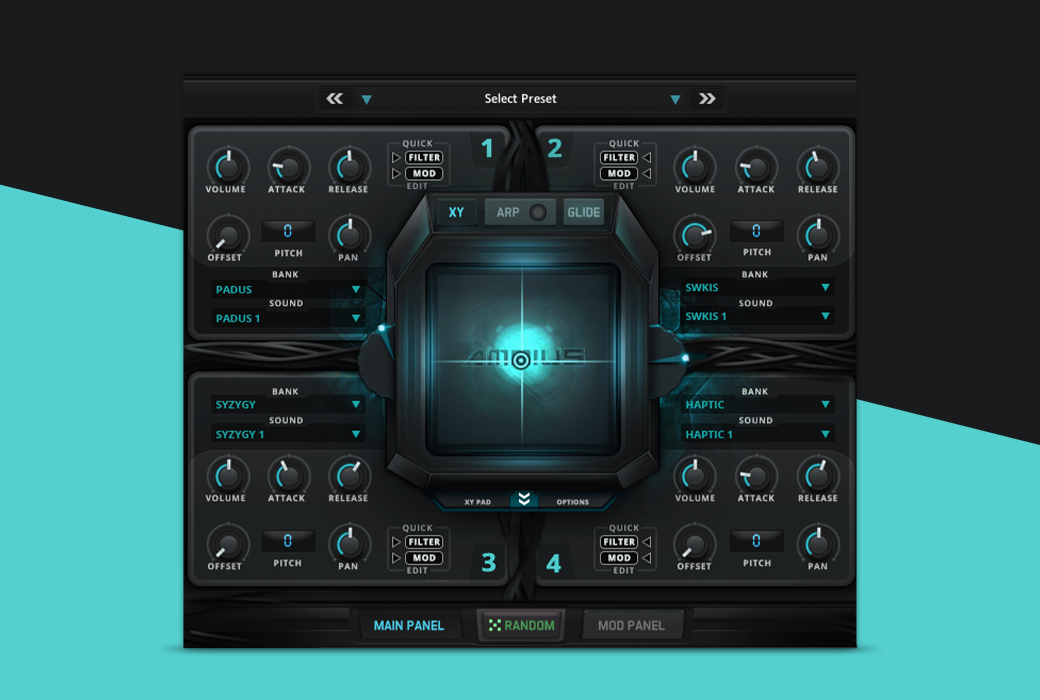
Task: Open layer 3 SYZYGY 1 sound dropdown
Action: pyautogui.click(x=288, y=435)
